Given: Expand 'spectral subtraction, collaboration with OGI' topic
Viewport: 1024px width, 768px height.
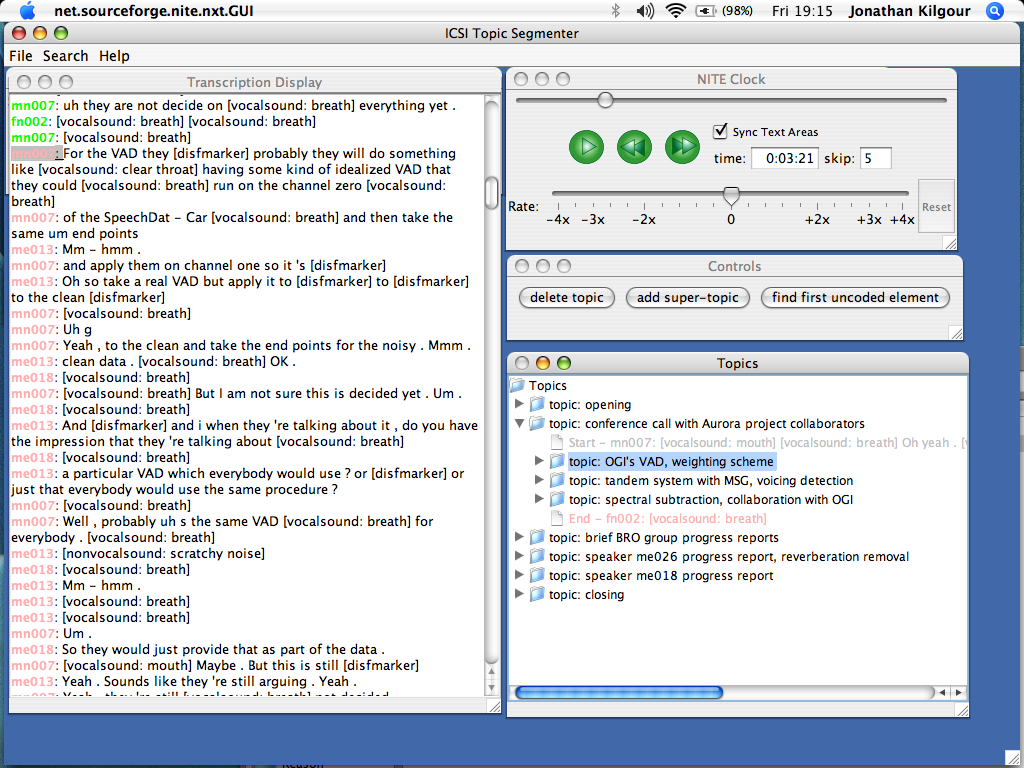Looking at the screenshot, I should (539, 499).
